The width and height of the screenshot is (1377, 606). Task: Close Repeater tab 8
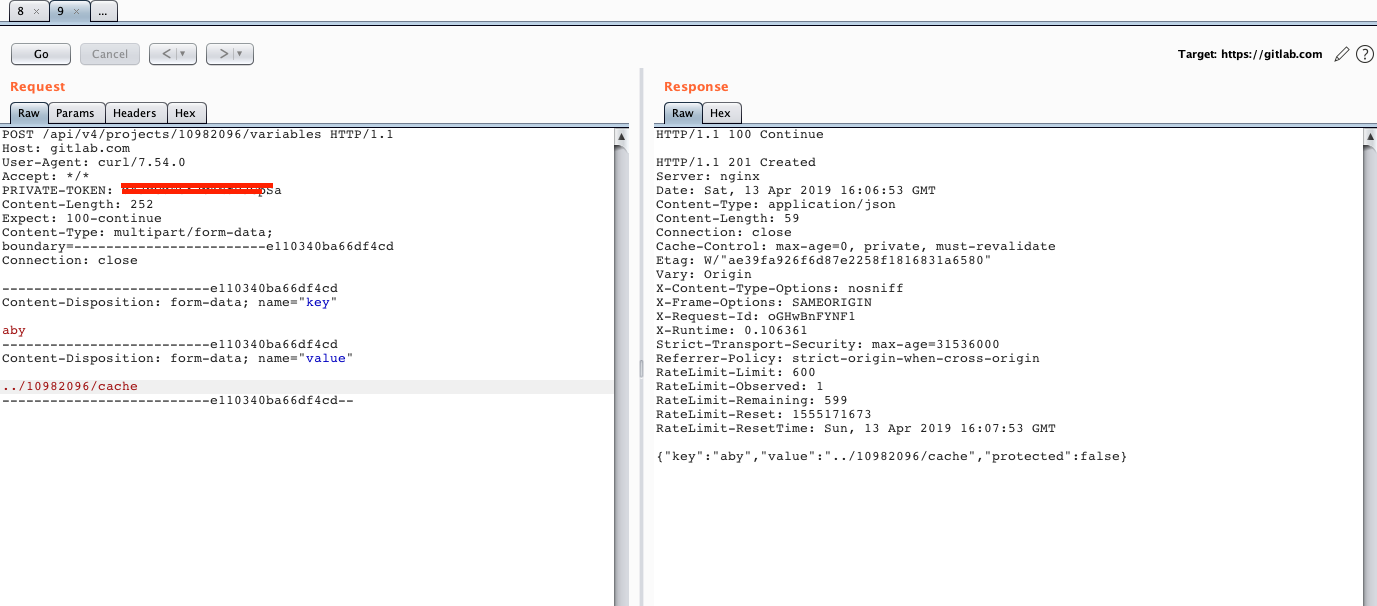point(36,12)
